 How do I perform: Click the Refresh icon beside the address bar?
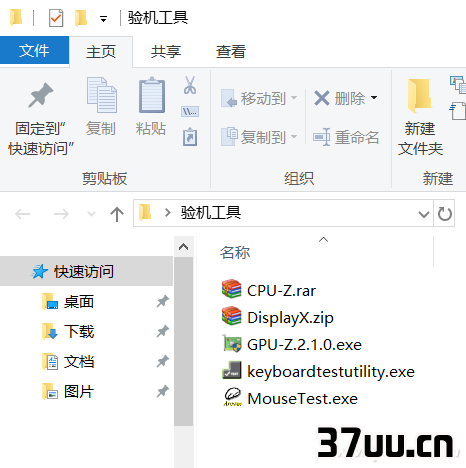click(x=444, y=214)
